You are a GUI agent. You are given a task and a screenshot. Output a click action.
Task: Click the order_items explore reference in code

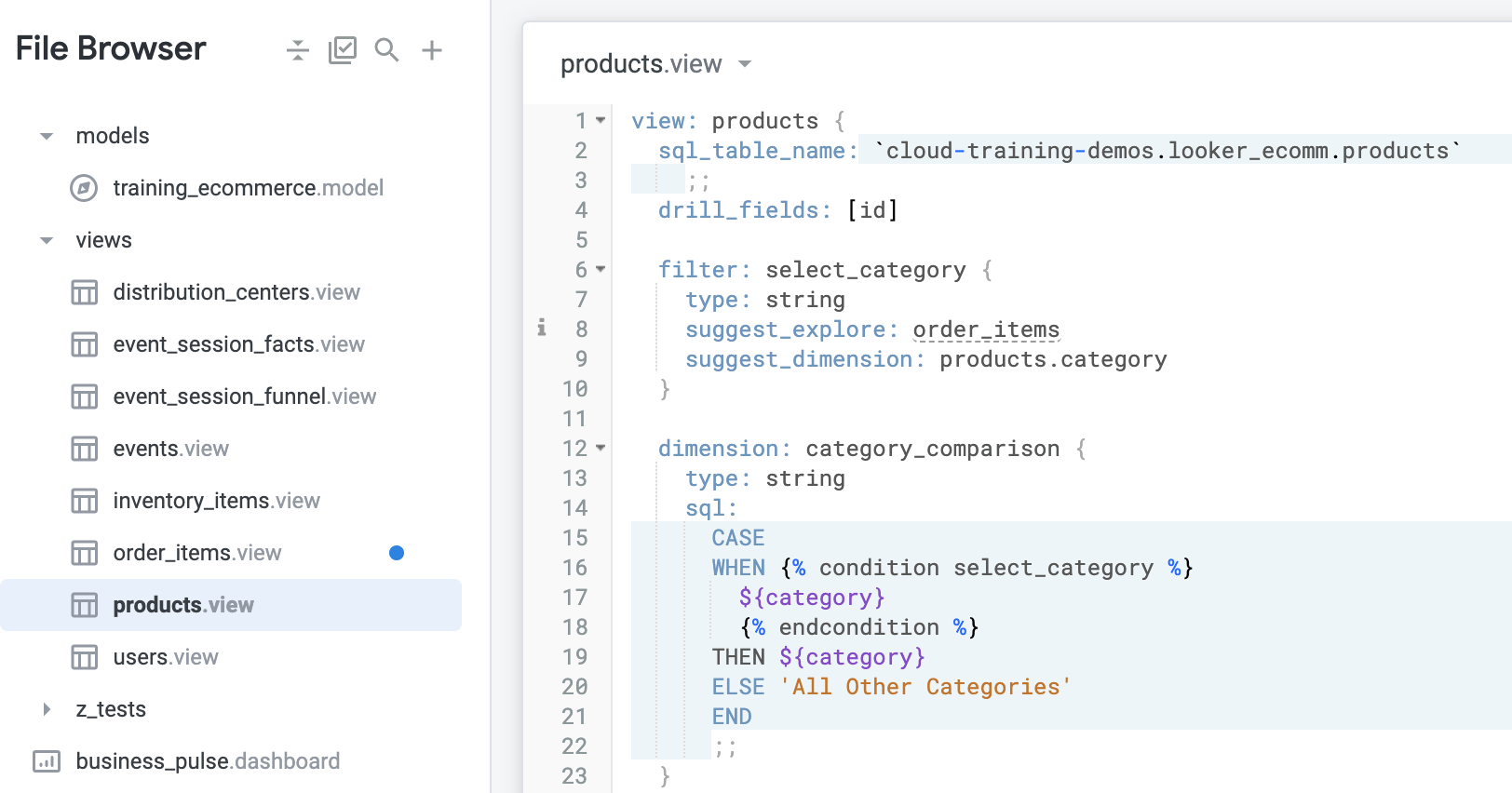[985, 329]
